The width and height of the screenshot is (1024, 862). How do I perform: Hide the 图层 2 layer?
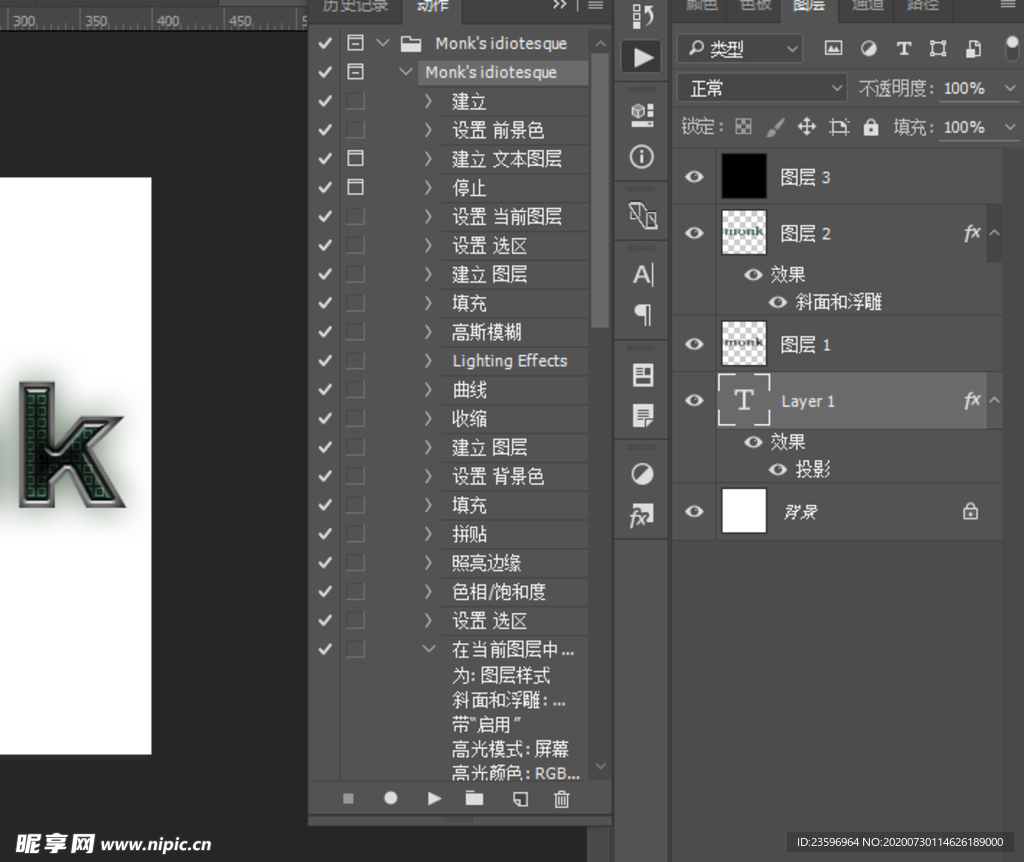[693, 233]
